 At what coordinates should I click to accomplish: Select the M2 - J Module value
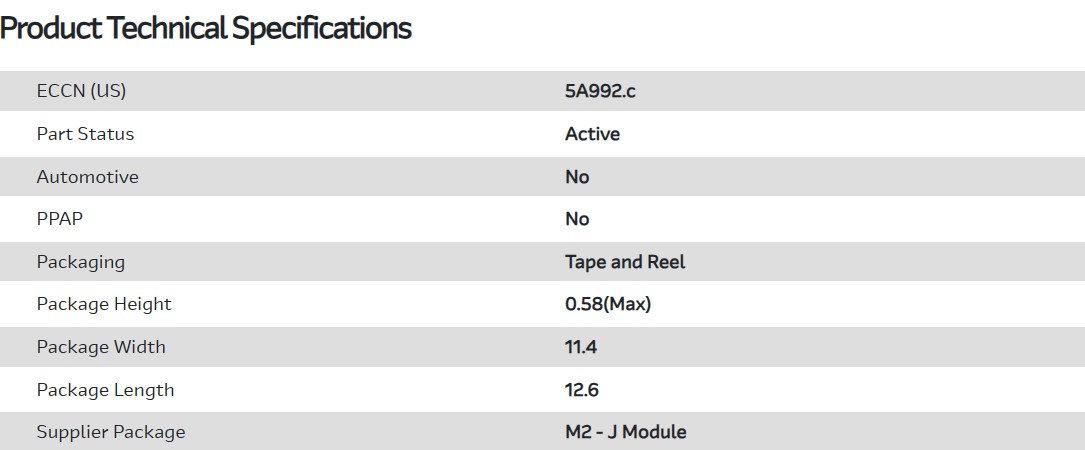click(x=626, y=432)
